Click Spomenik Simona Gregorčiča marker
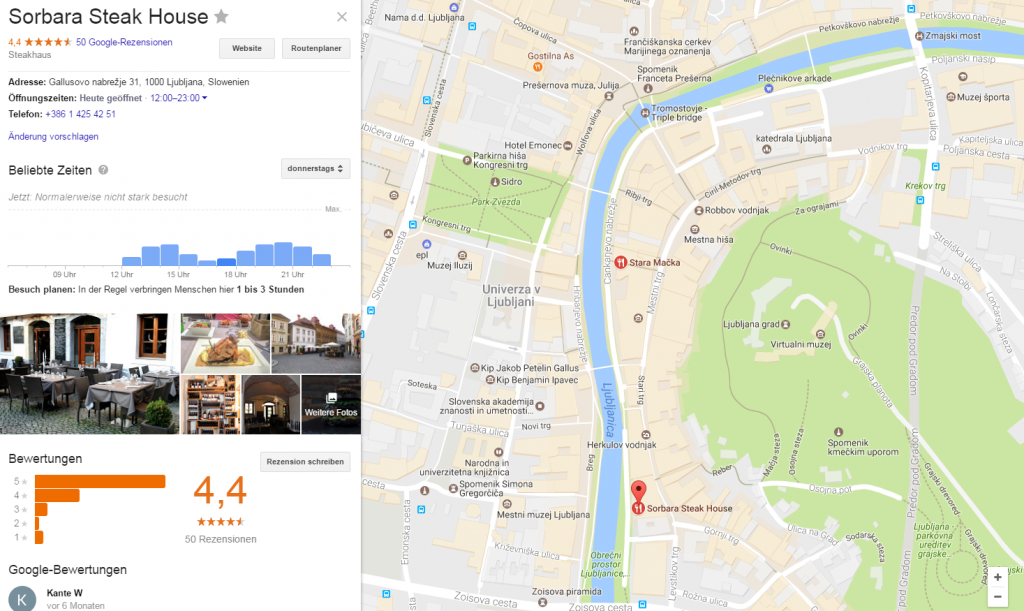The image size is (1024, 611). coord(453,488)
